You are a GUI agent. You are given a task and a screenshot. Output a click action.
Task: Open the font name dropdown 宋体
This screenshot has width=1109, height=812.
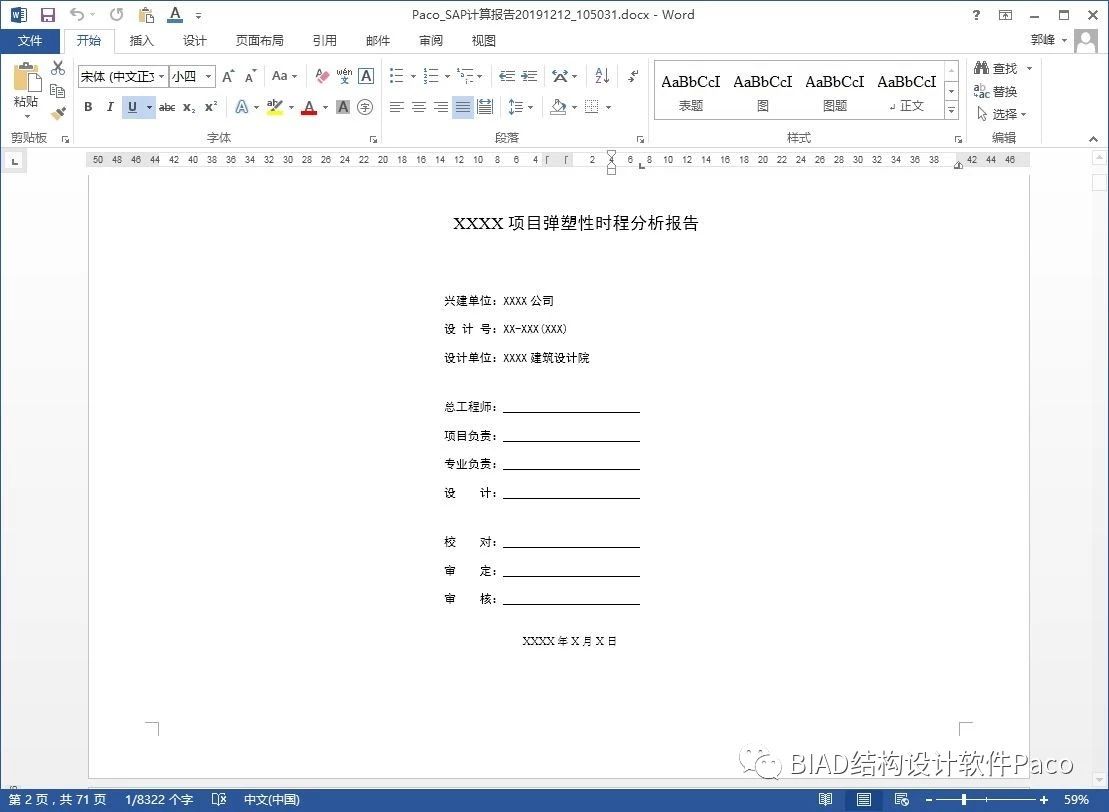[x=161, y=77]
